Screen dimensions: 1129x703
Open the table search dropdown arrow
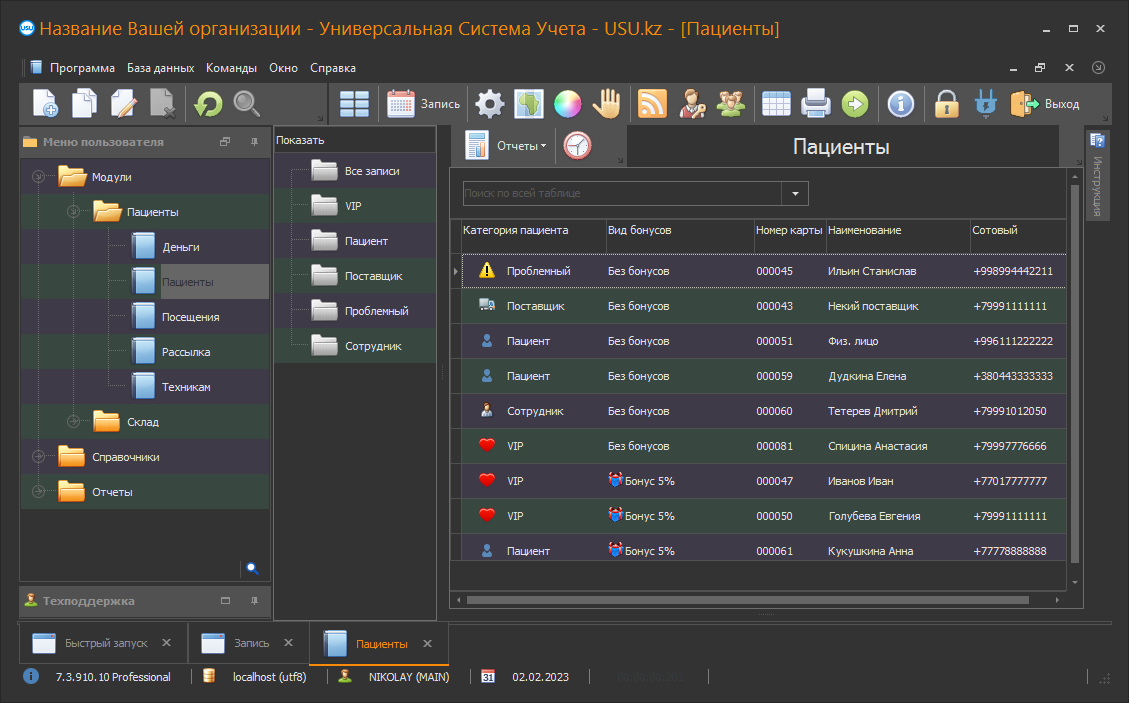795,193
